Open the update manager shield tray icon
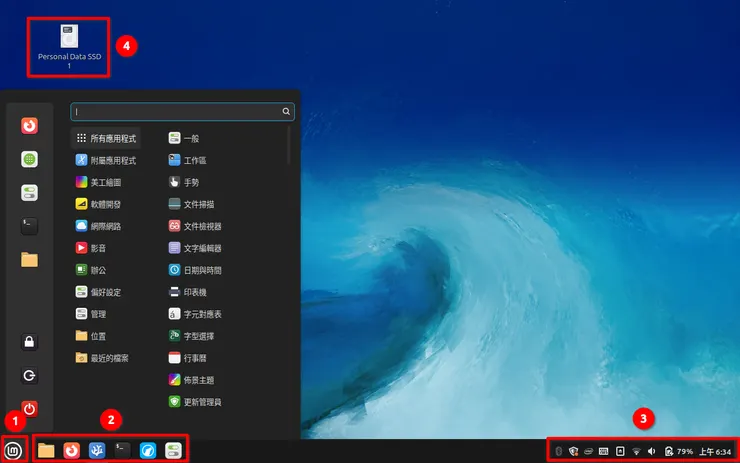Image resolution: width=740 pixels, height=463 pixels. 573,452
